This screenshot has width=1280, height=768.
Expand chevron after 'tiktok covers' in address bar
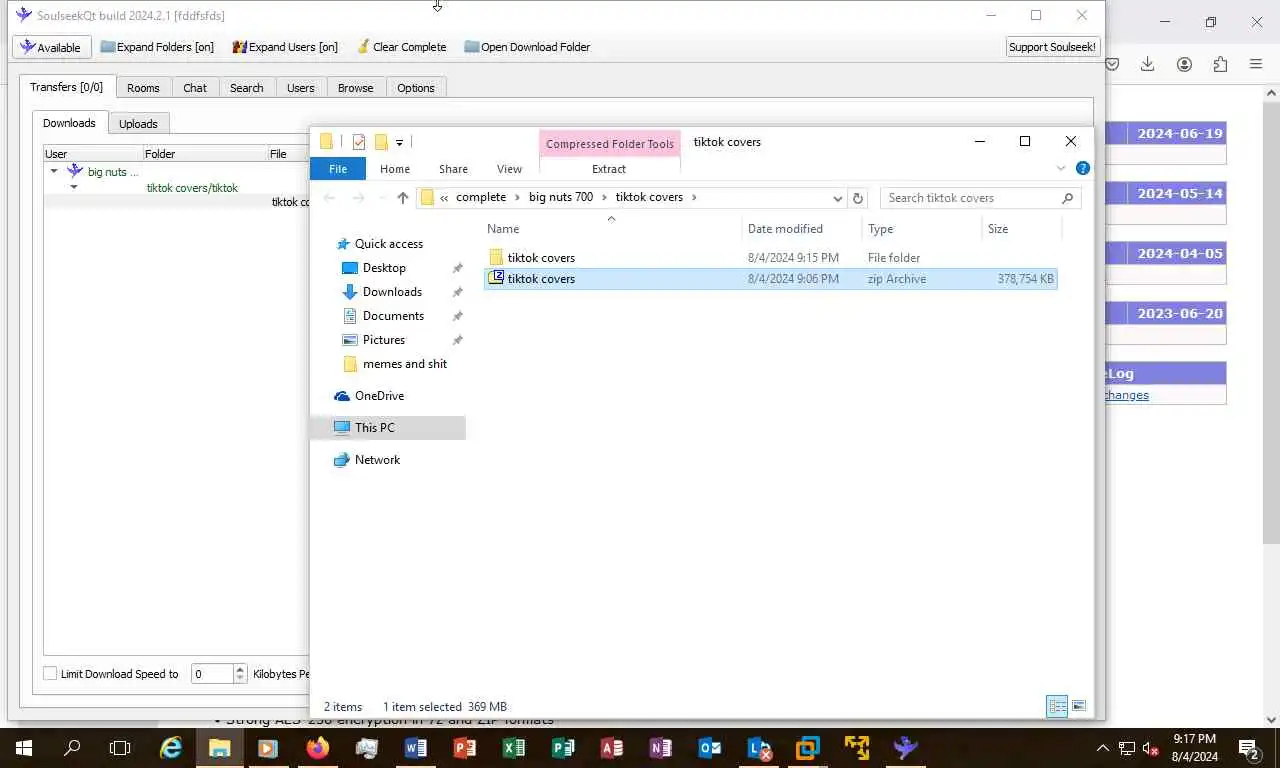coord(694,197)
